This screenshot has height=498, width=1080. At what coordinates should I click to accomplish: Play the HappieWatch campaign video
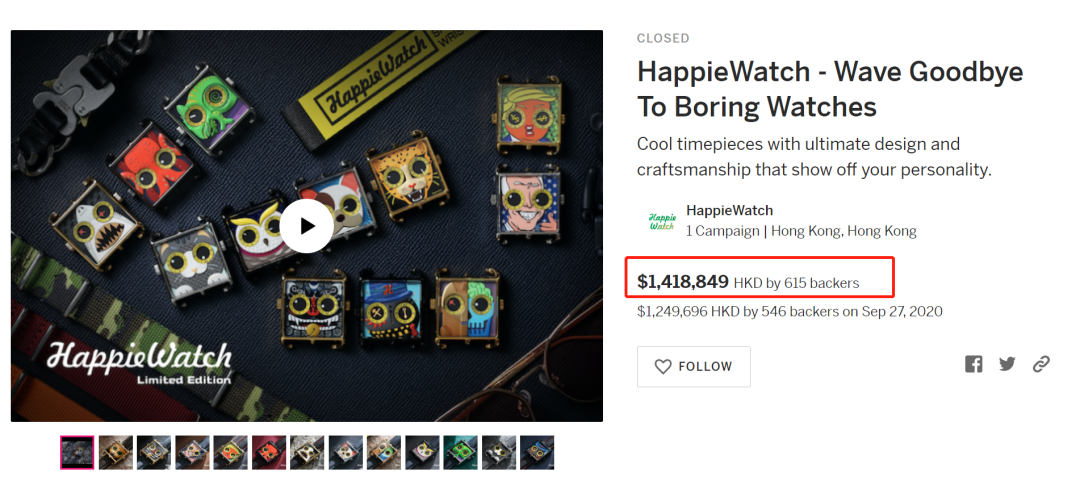(306, 226)
